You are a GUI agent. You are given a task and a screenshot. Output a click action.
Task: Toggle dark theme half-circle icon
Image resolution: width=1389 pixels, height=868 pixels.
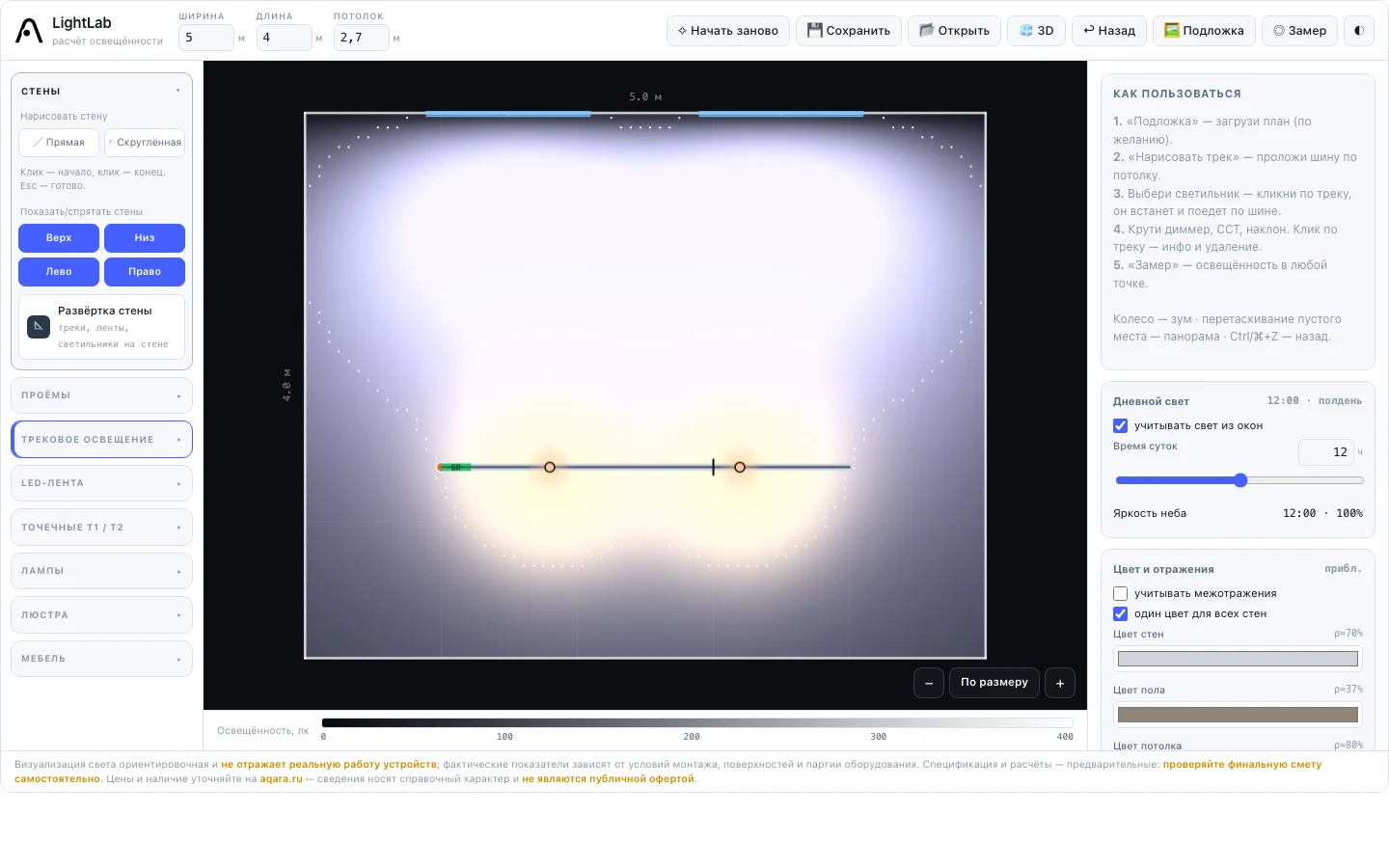1359,31
